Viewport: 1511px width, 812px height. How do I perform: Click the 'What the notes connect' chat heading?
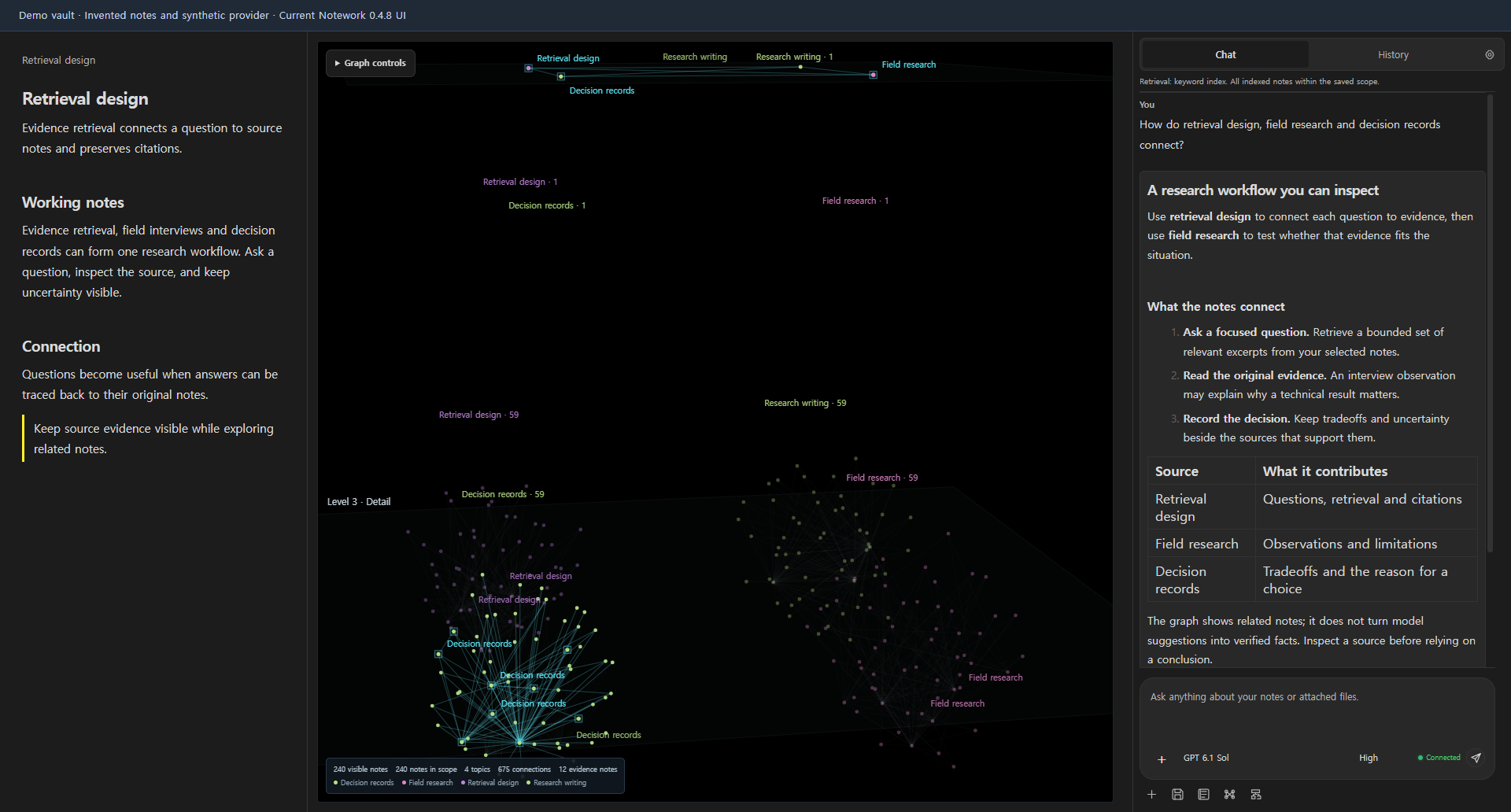[x=1216, y=307]
